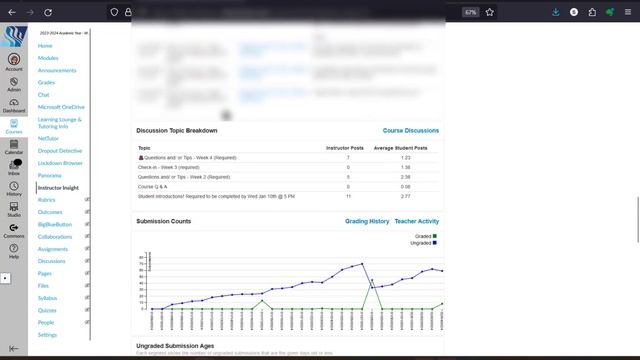
Task: Click 'Check-in - Week 3 (required)' topic row
Action: pos(288,167)
